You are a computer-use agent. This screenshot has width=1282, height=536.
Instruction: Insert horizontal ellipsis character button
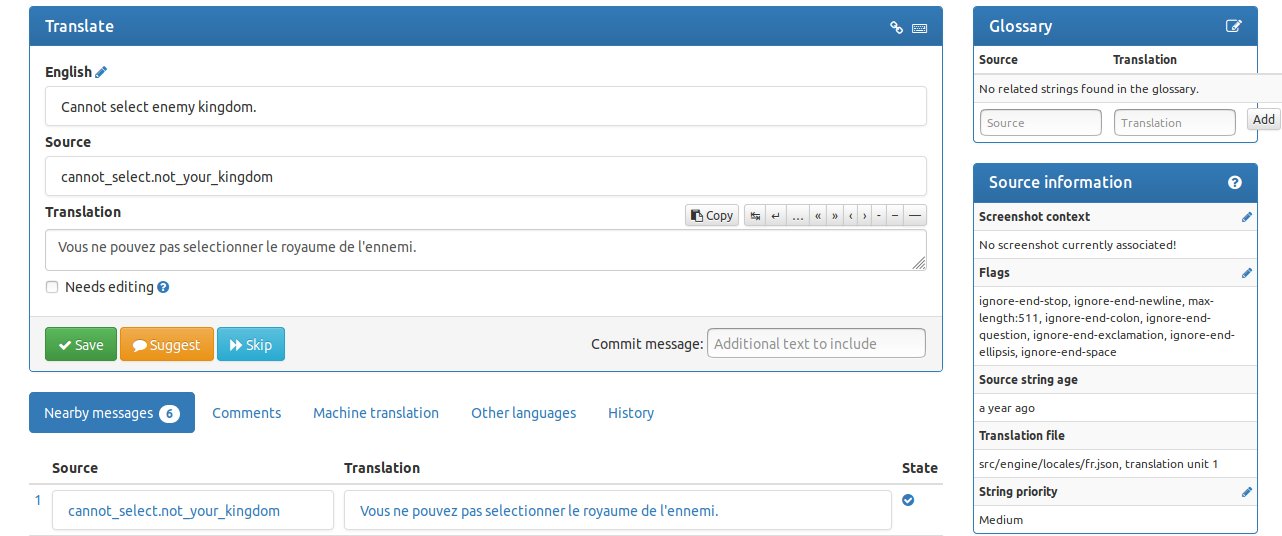(797, 215)
